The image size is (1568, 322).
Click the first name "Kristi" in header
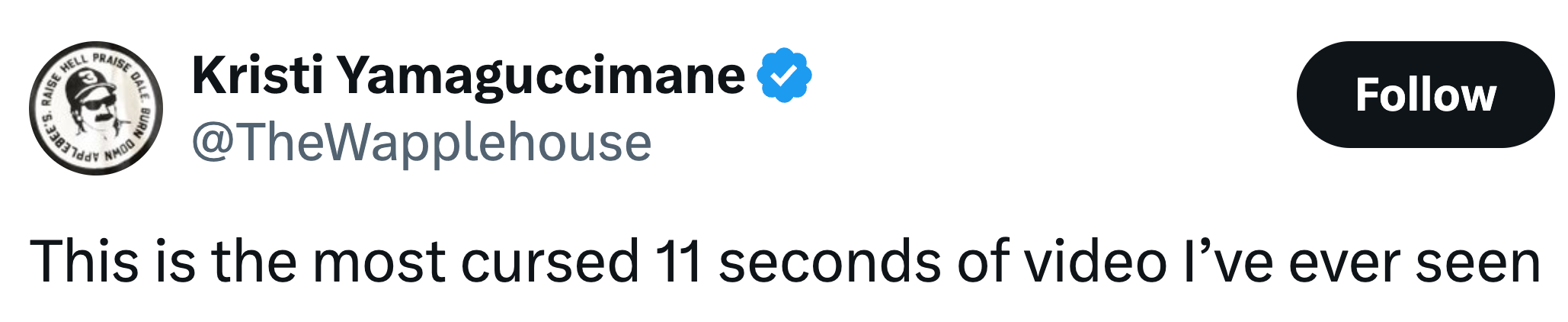[258, 76]
